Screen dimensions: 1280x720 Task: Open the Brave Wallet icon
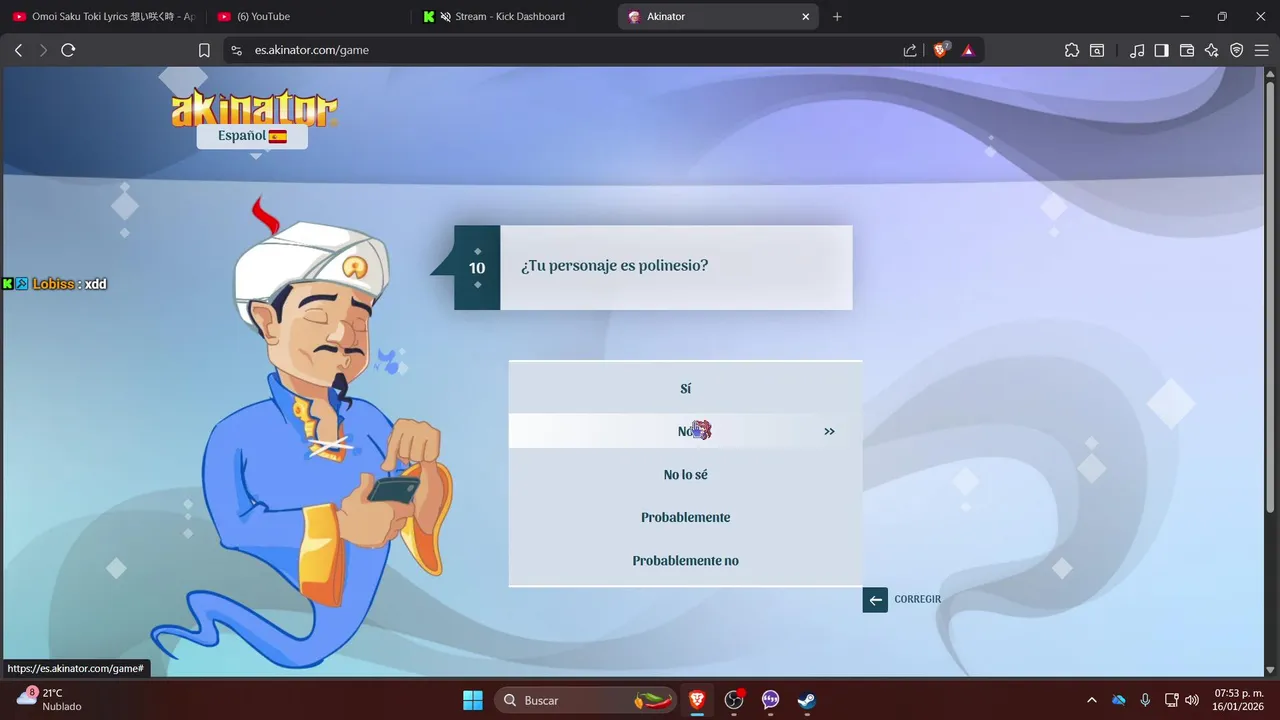(1187, 50)
